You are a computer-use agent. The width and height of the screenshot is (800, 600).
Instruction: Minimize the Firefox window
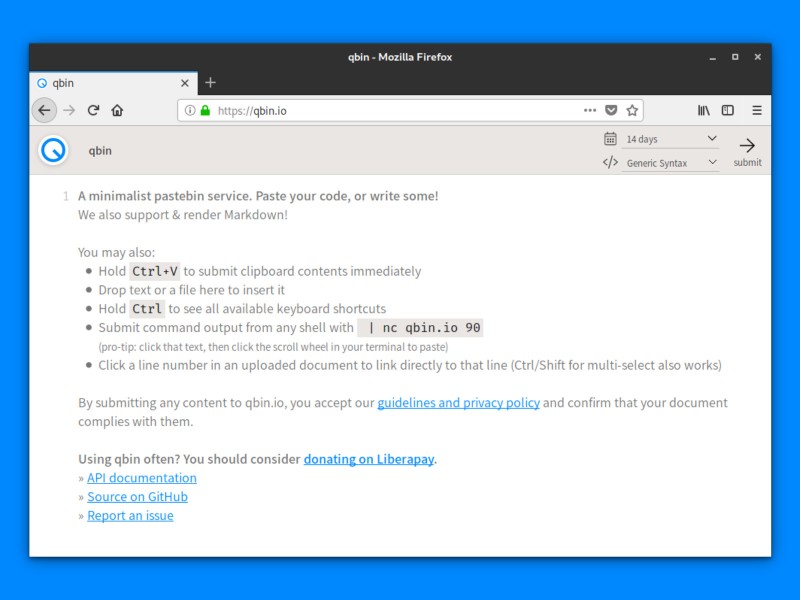pos(712,57)
